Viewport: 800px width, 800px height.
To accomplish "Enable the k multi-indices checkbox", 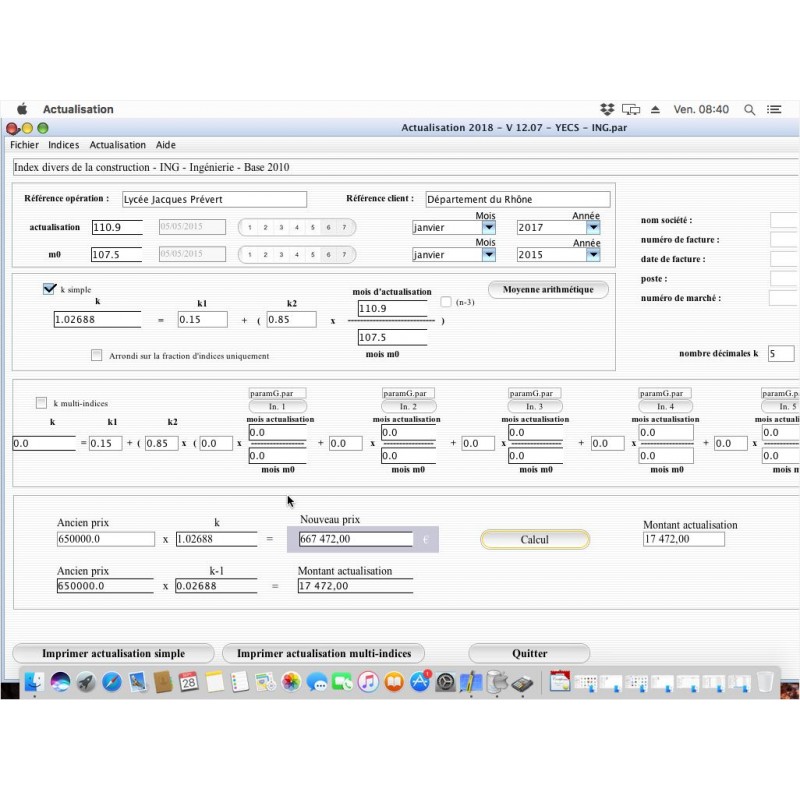I will (x=41, y=403).
